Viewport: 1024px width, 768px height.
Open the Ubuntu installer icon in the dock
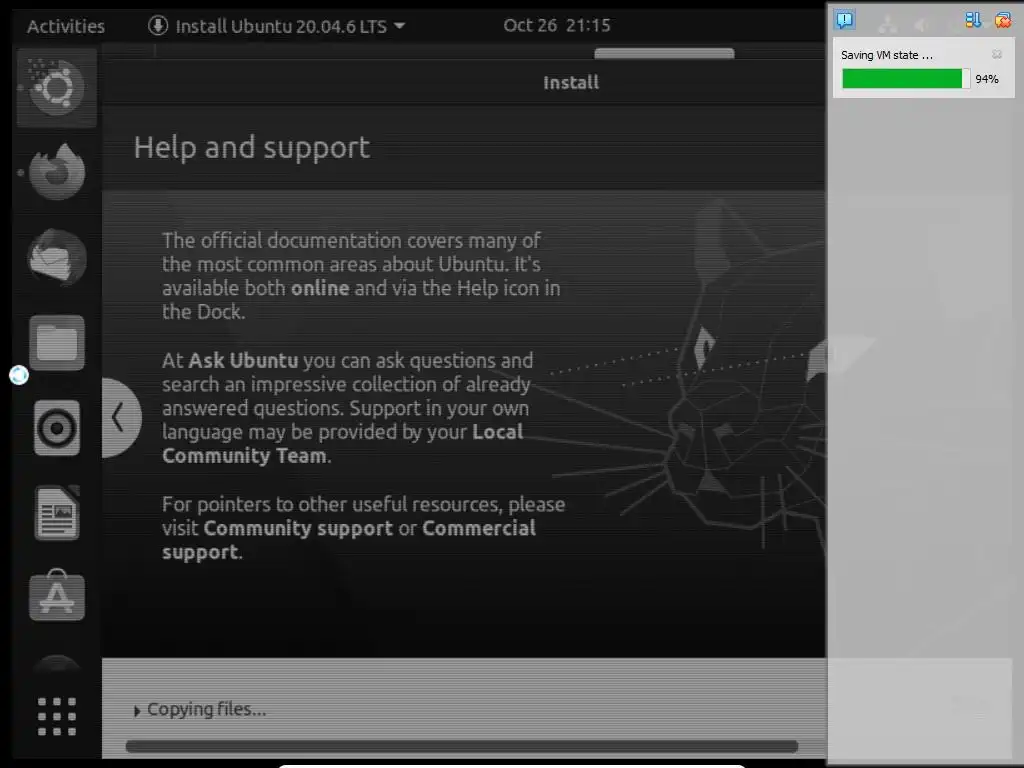(x=57, y=87)
